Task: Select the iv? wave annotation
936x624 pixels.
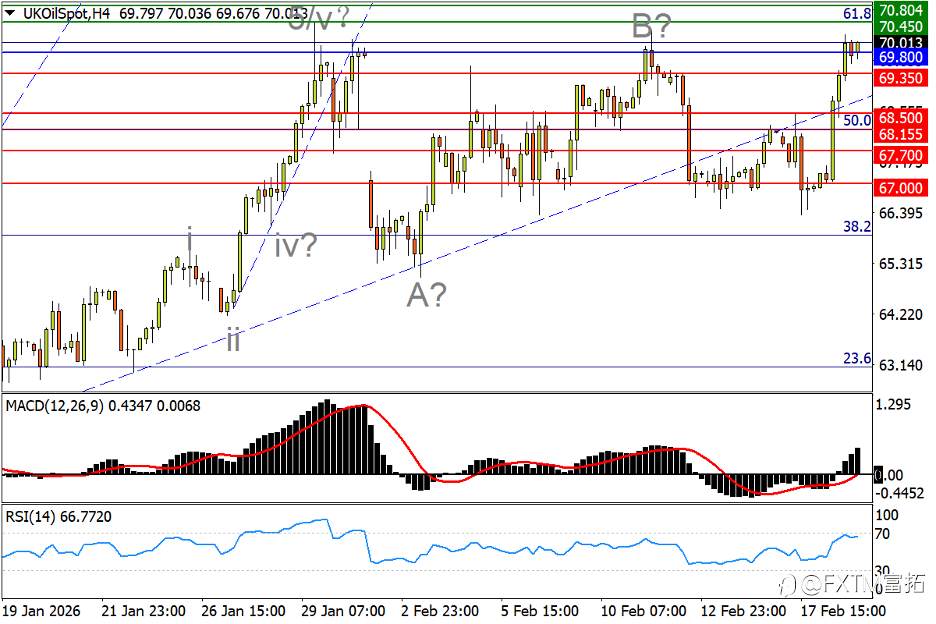Action: point(295,245)
